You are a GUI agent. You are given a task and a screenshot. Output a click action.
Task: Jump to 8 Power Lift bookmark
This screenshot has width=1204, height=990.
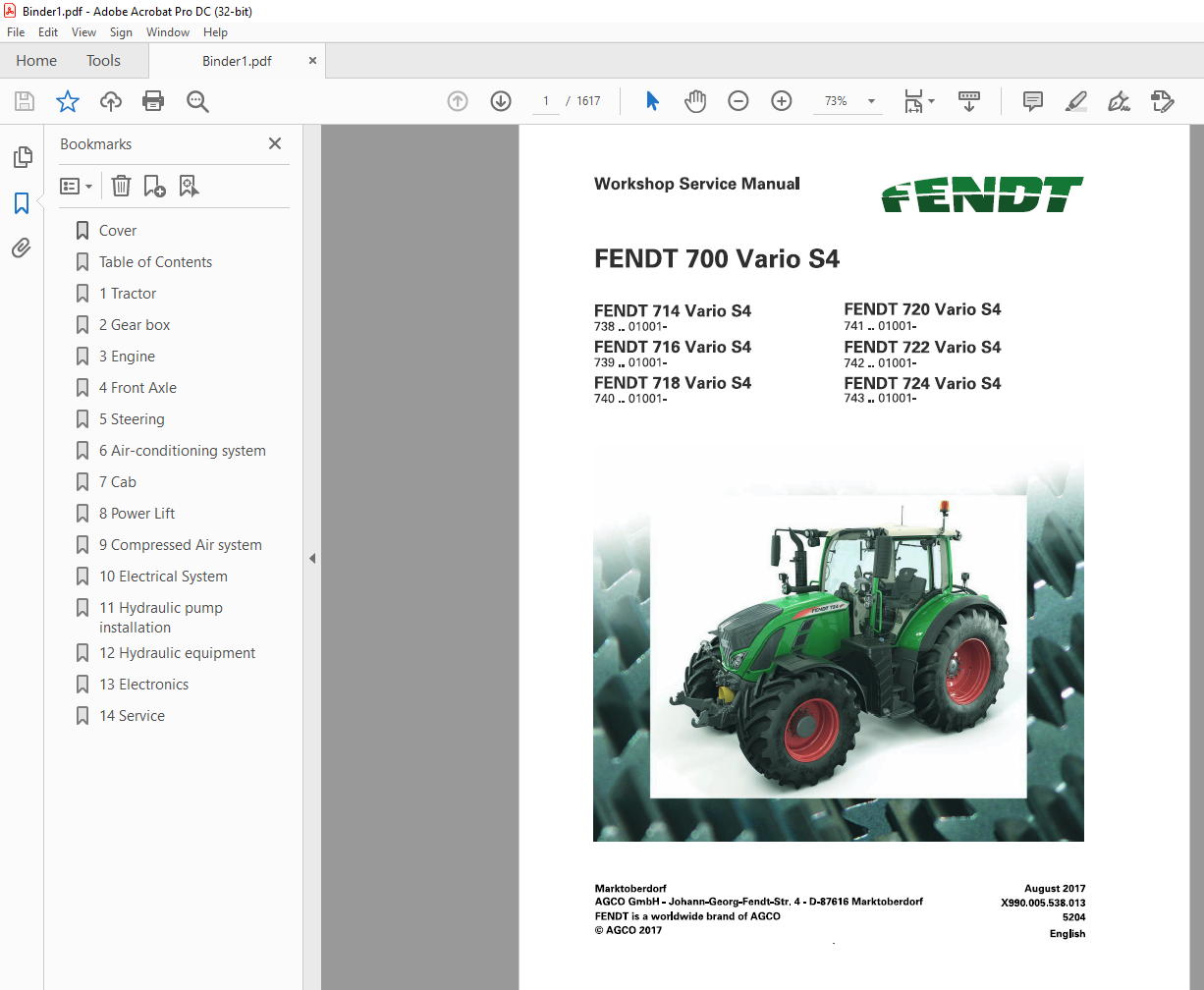[137, 514]
